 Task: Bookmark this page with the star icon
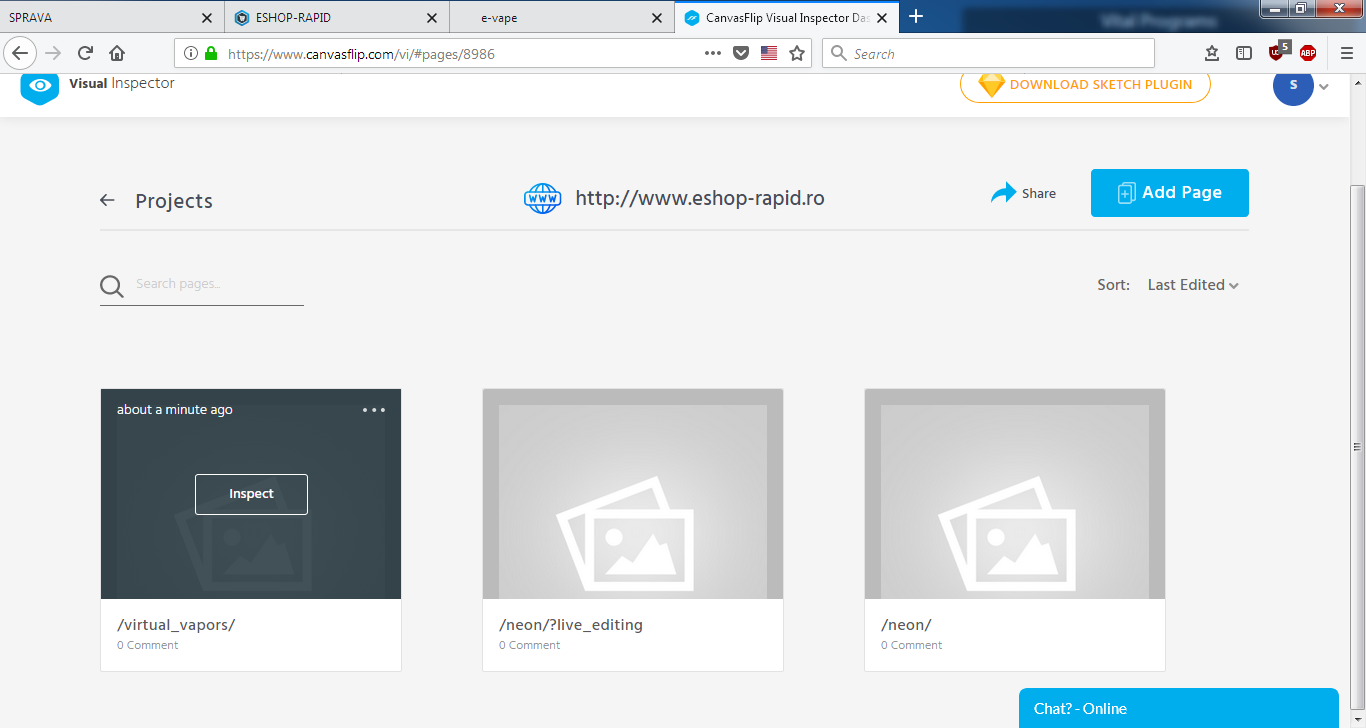point(797,53)
